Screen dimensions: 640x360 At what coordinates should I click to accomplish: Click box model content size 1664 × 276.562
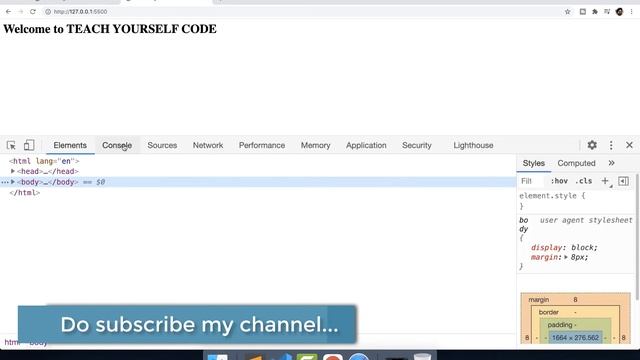click(x=575, y=338)
